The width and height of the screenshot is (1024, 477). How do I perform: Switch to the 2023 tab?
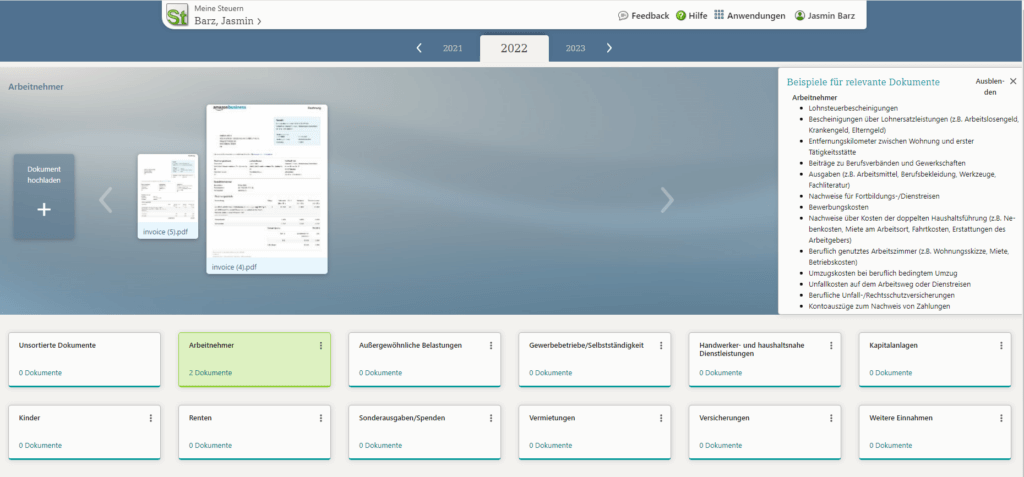pos(575,48)
